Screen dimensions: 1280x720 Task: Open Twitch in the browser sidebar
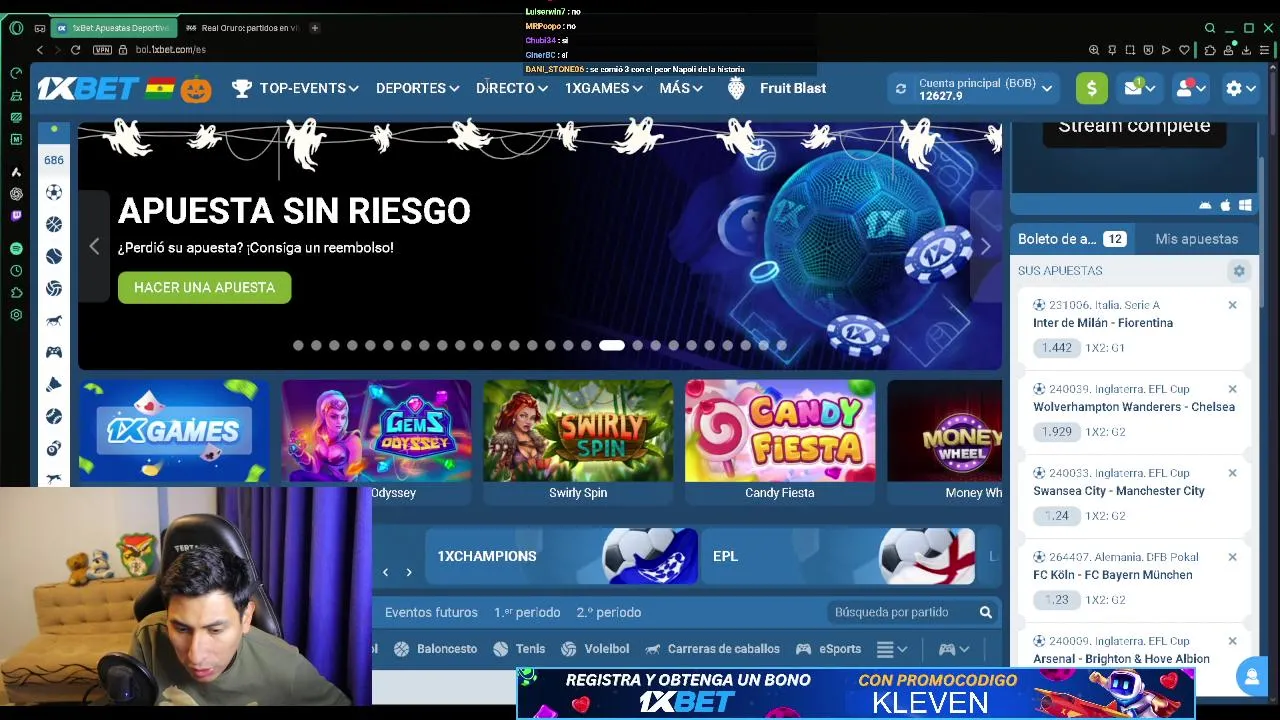coord(16,215)
